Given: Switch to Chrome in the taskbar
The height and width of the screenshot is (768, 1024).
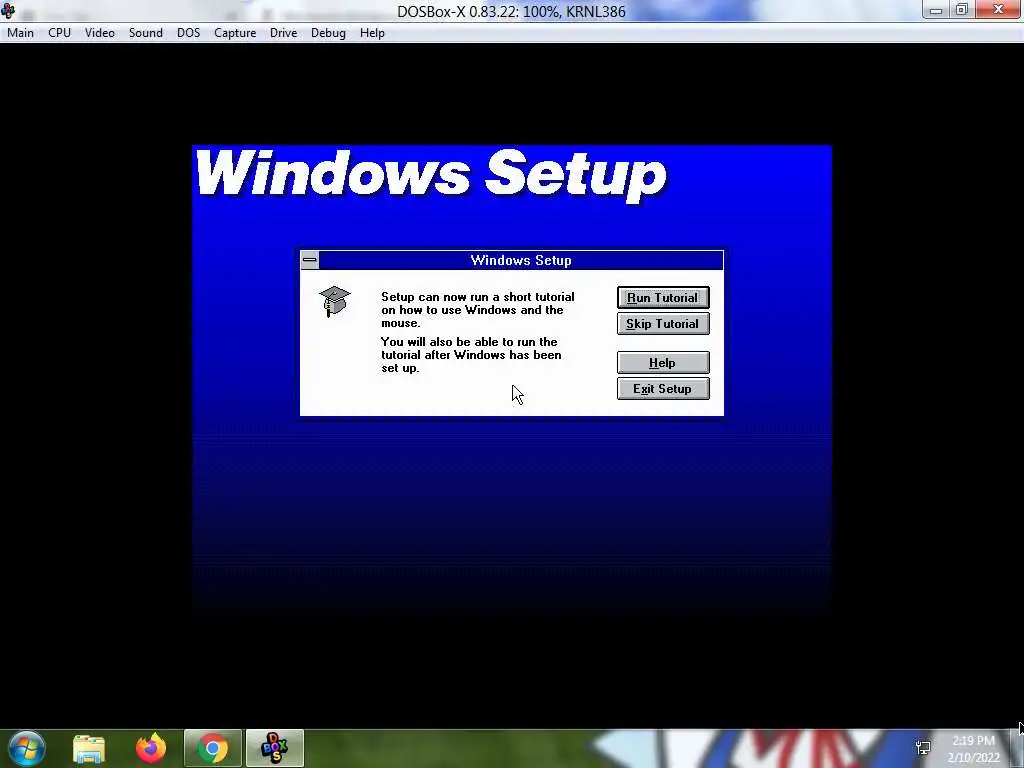Looking at the screenshot, I should pyautogui.click(x=213, y=748).
